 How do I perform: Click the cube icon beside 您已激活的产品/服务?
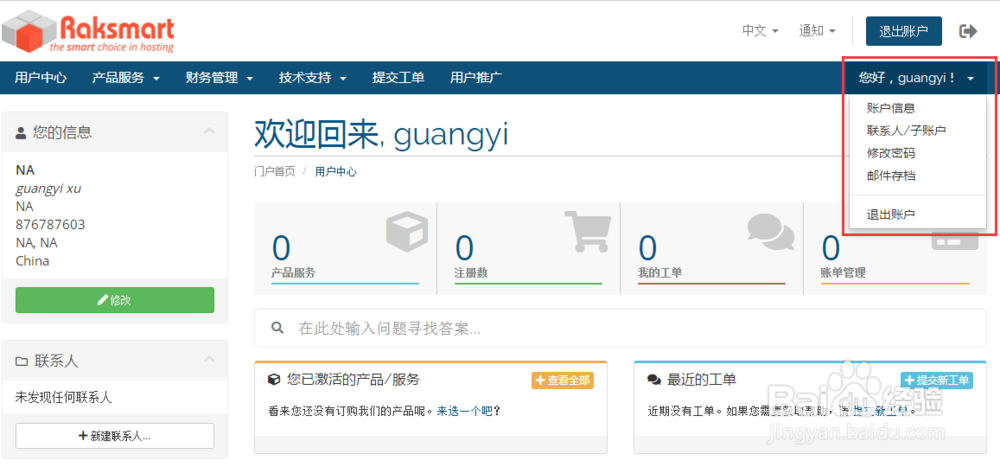(x=274, y=380)
